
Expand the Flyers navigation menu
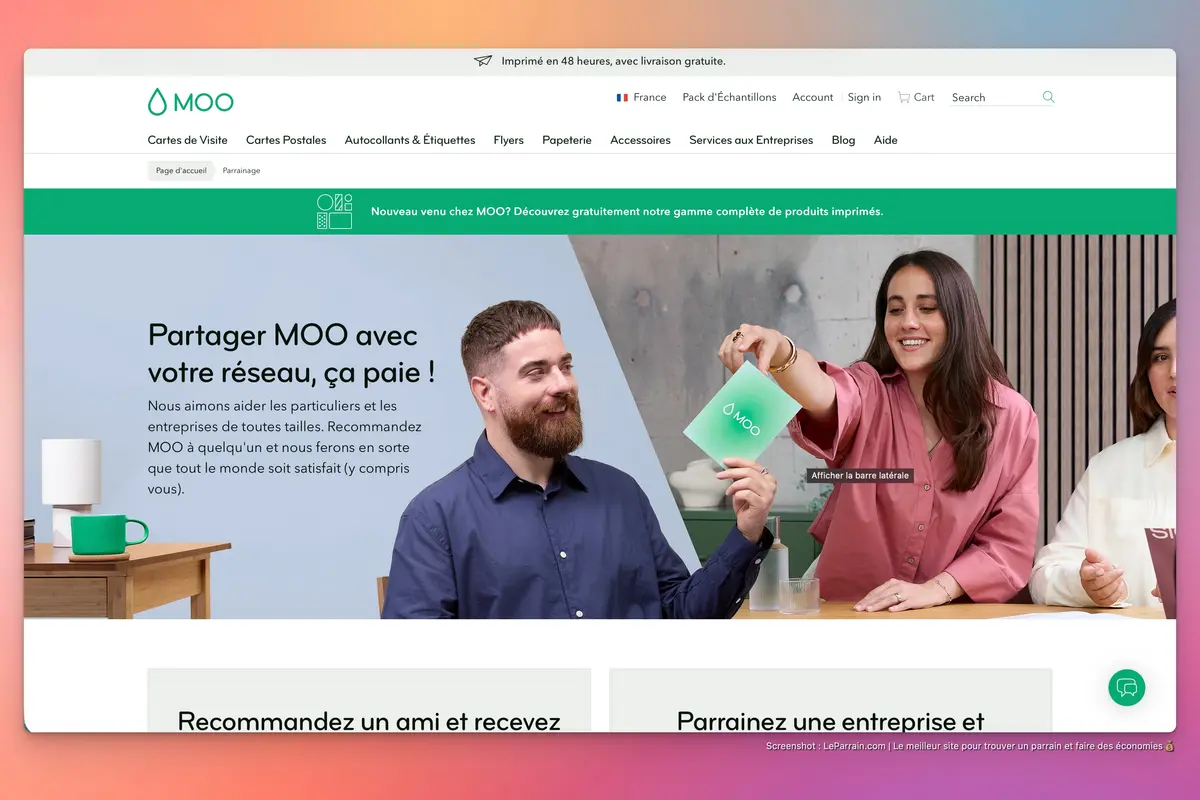[508, 140]
